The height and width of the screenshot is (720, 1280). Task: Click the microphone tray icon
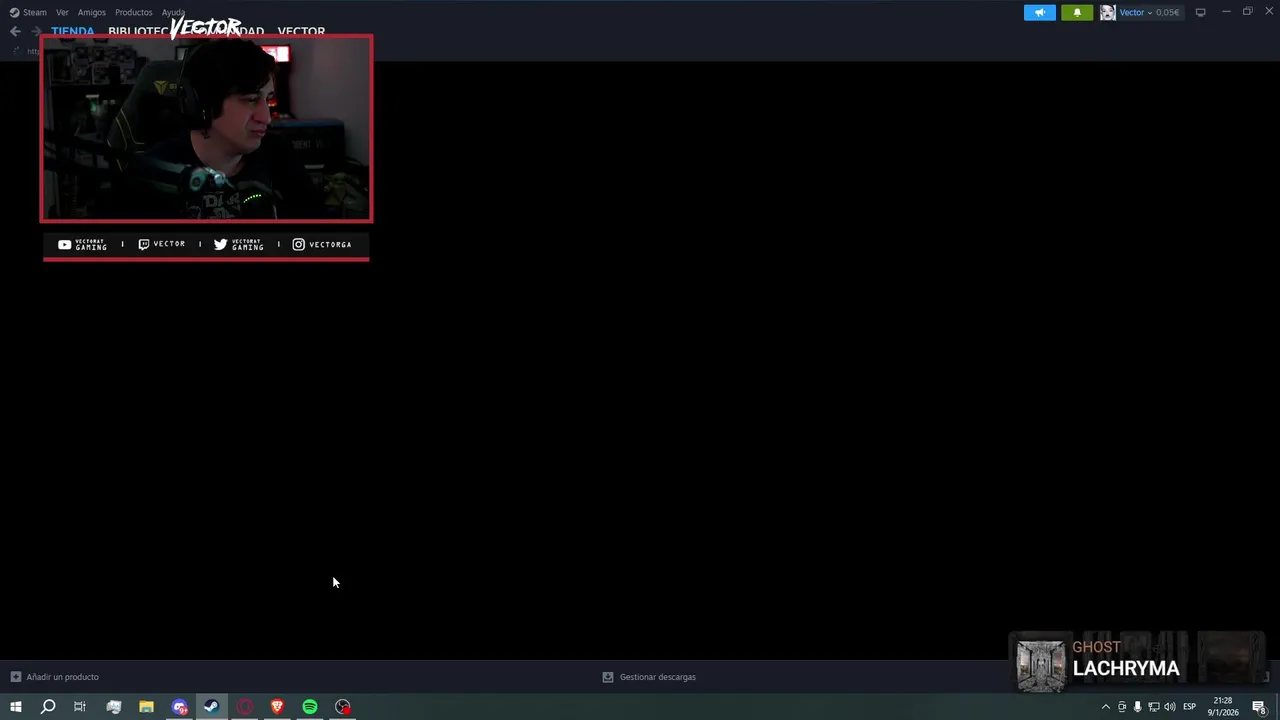point(1137,707)
